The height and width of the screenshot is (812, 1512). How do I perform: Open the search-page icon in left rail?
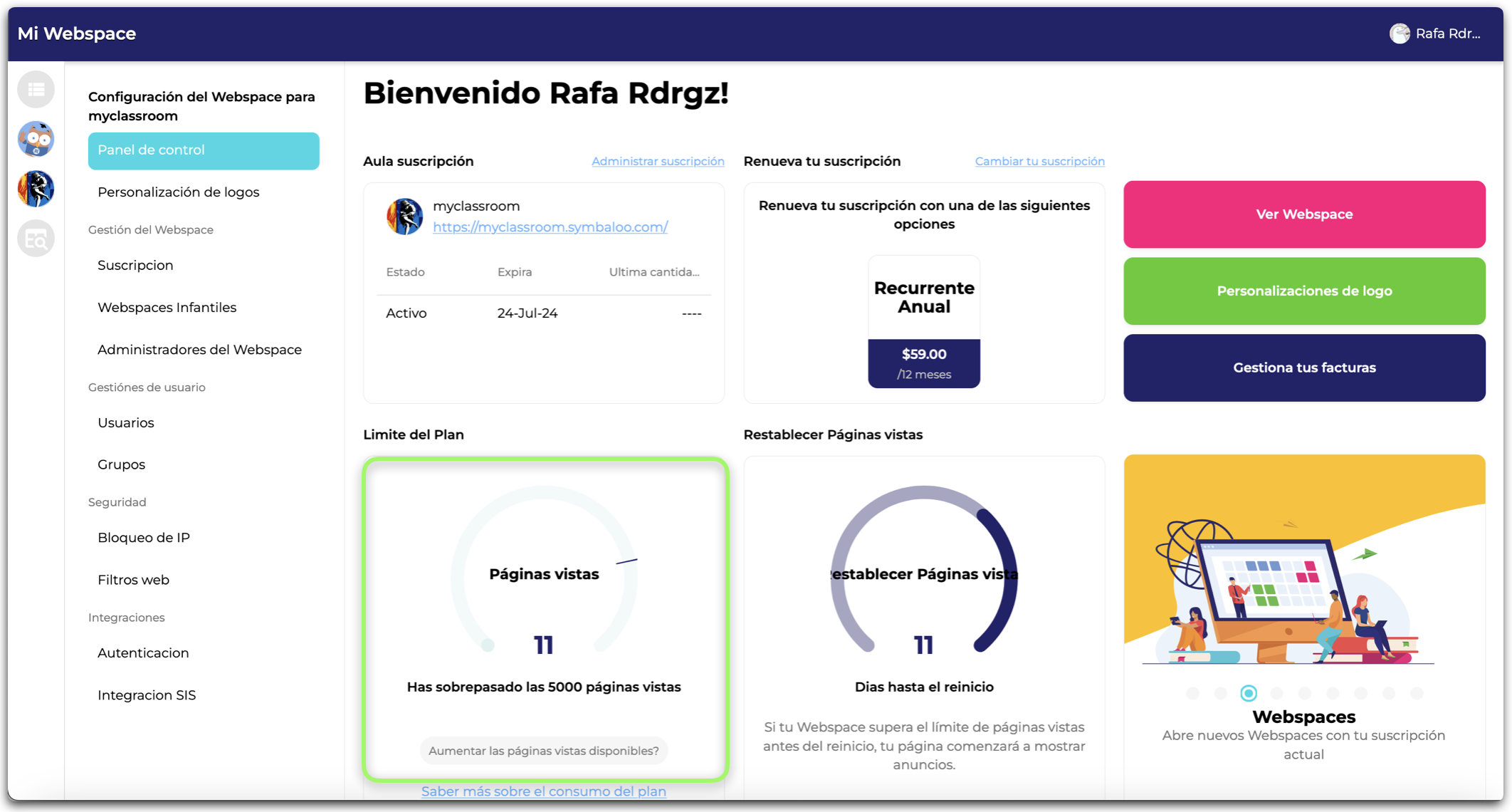tap(36, 239)
